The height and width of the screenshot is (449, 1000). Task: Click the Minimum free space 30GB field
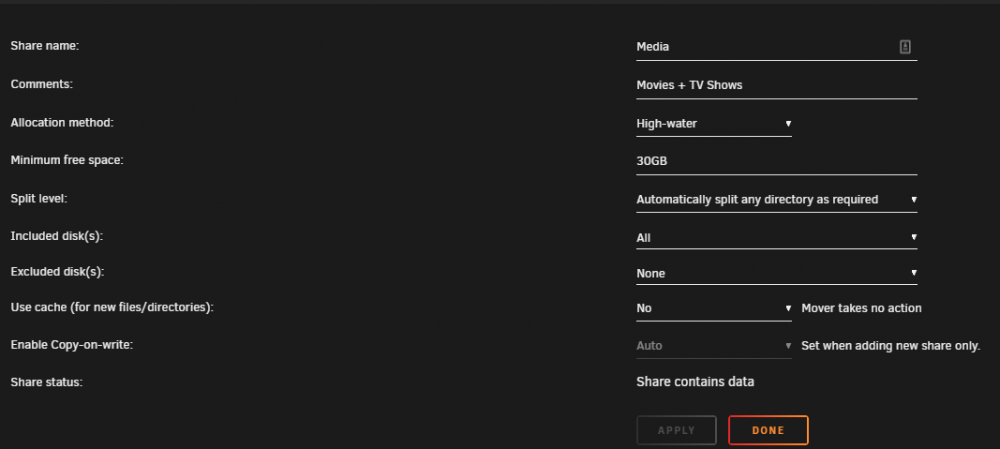coord(776,161)
